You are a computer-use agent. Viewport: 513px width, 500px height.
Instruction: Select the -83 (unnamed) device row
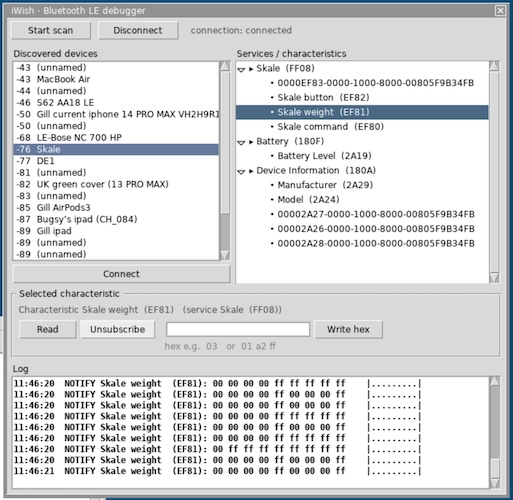point(116,196)
